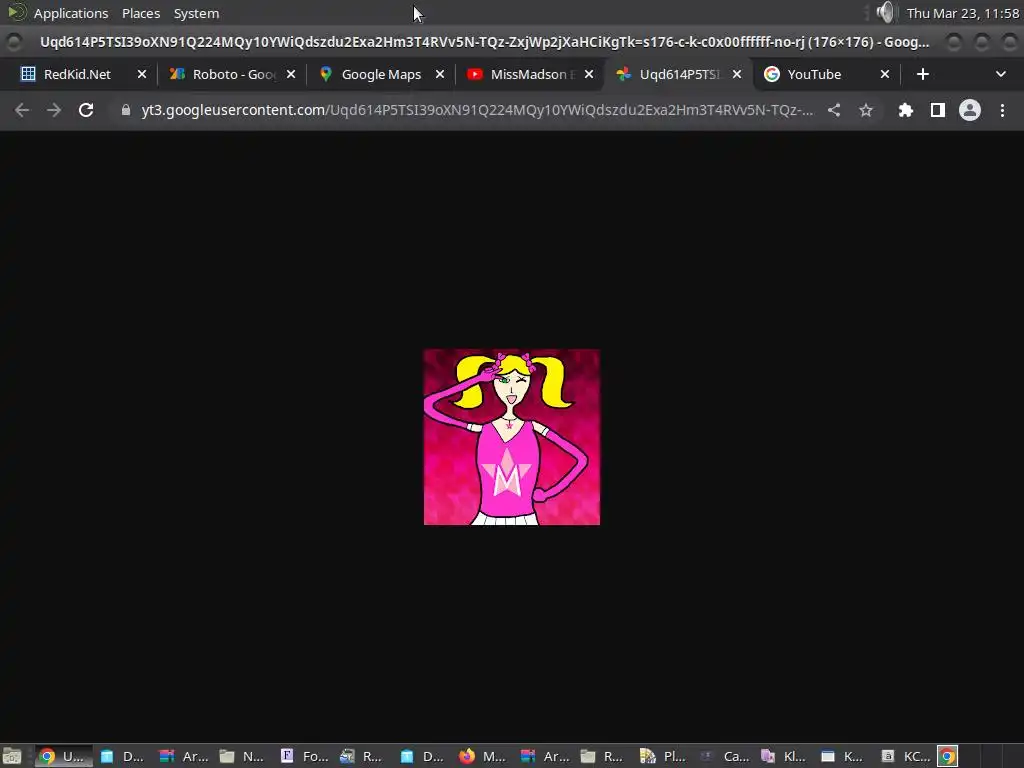Select the 'Kl...' taskbar item
1024x768 pixels.
pos(783,756)
